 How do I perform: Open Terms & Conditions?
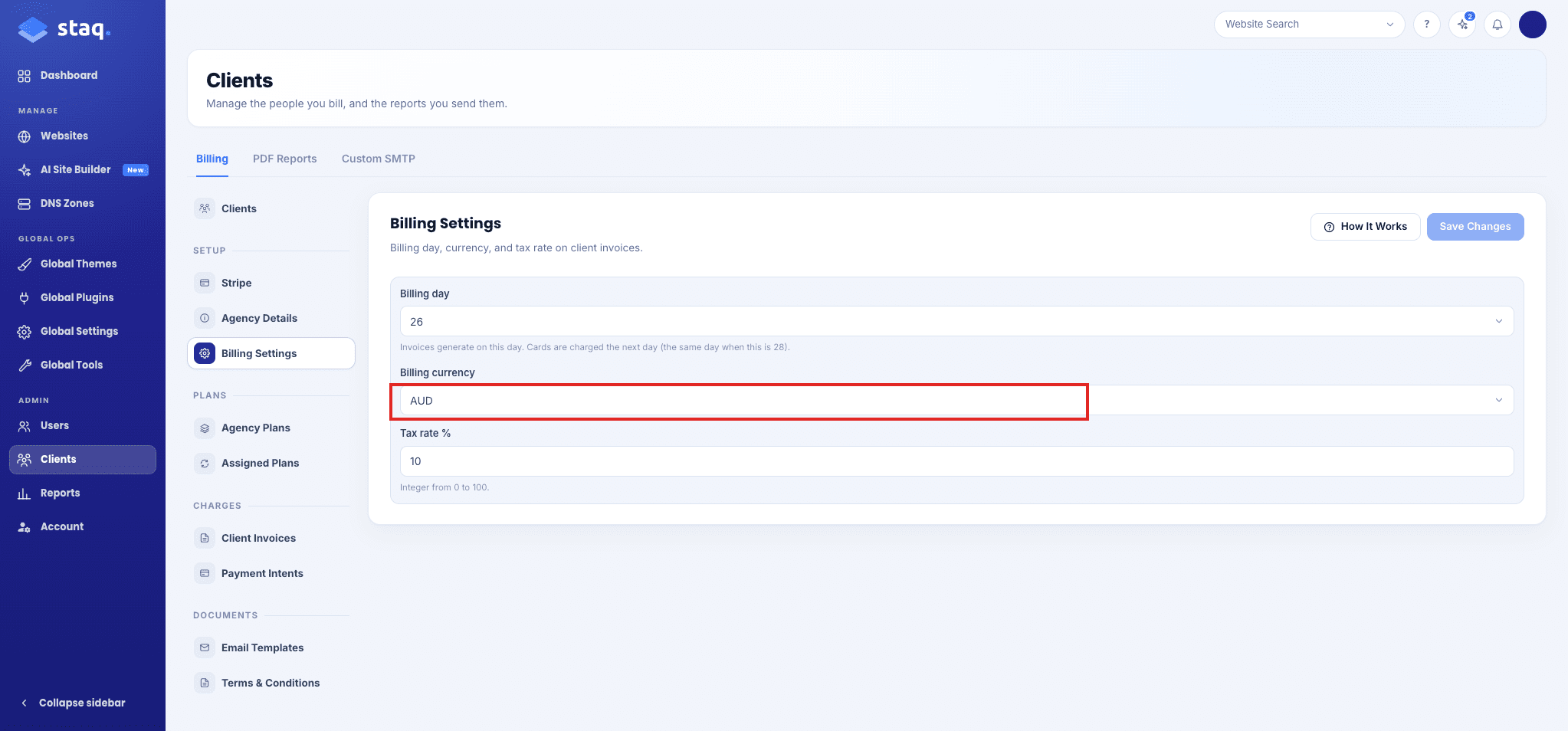point(271,683)
